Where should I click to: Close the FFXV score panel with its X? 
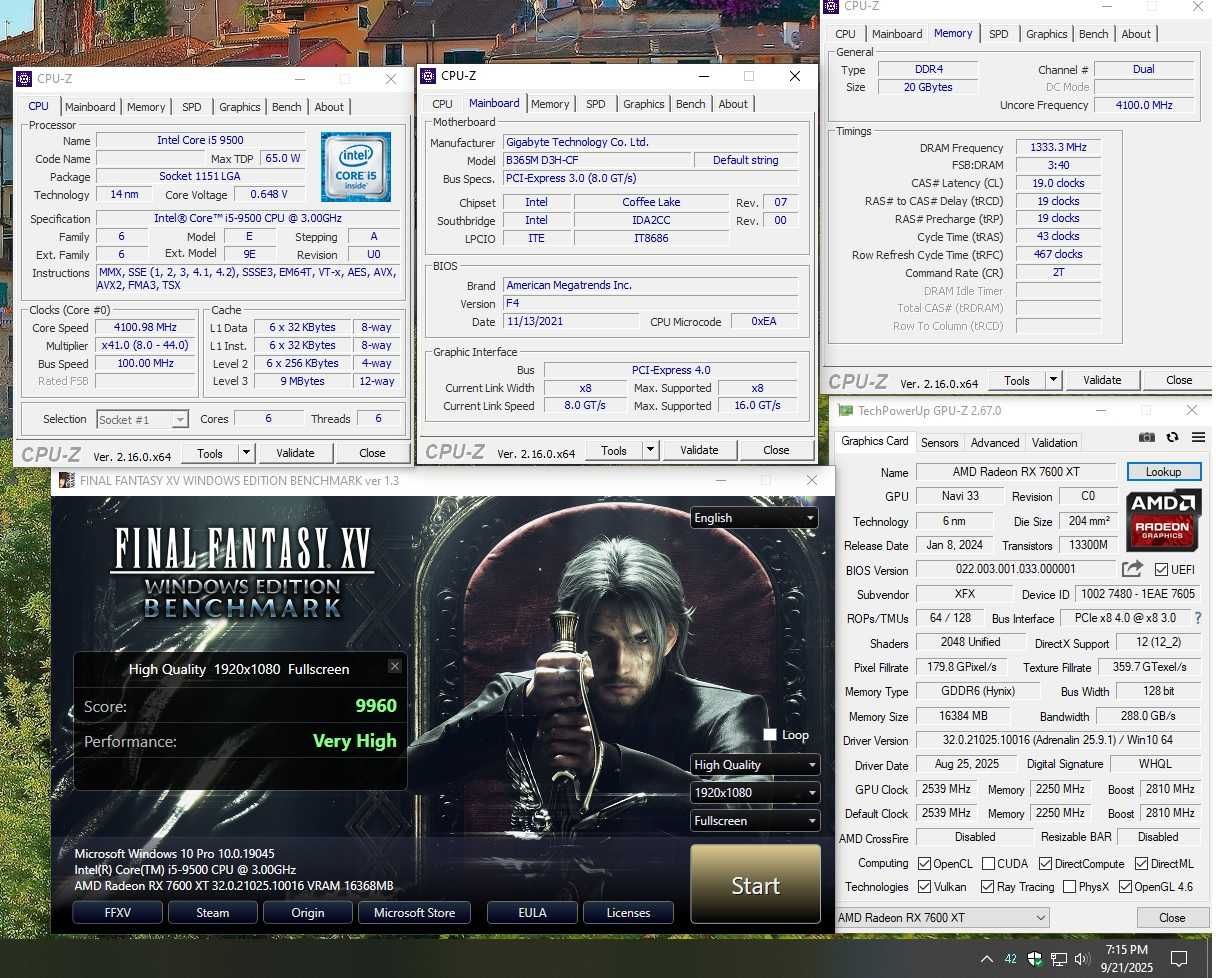pyautogui.click(x=395, y=666)
